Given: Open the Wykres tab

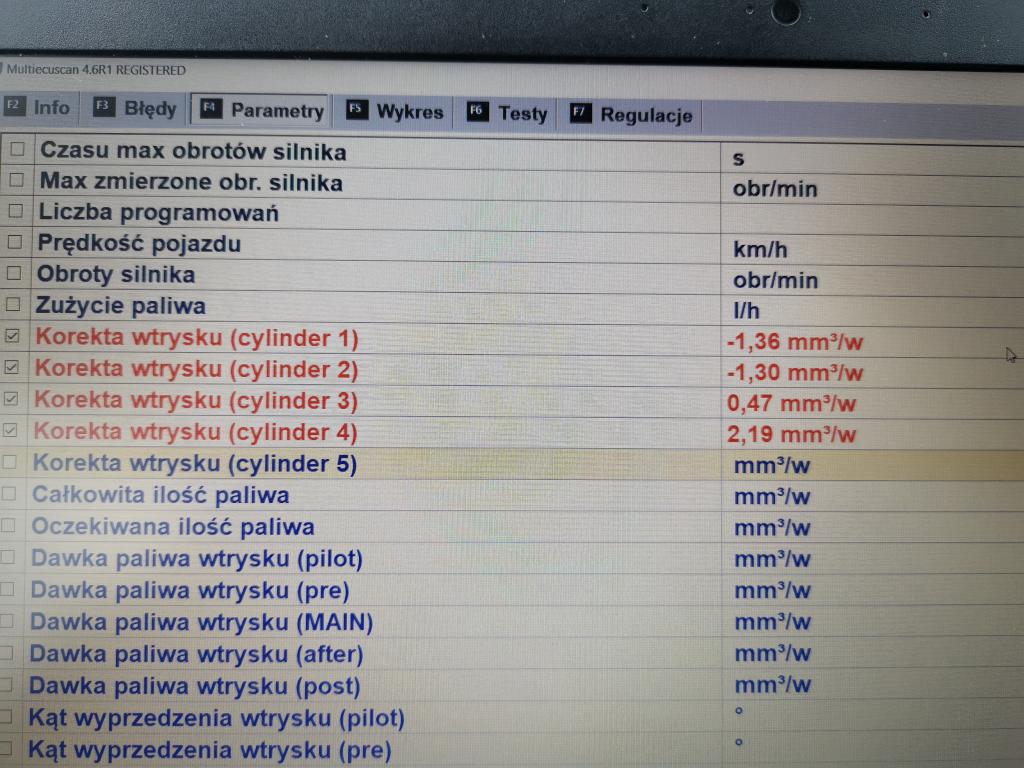Looking at the screenshot, I should pos(395,111).
